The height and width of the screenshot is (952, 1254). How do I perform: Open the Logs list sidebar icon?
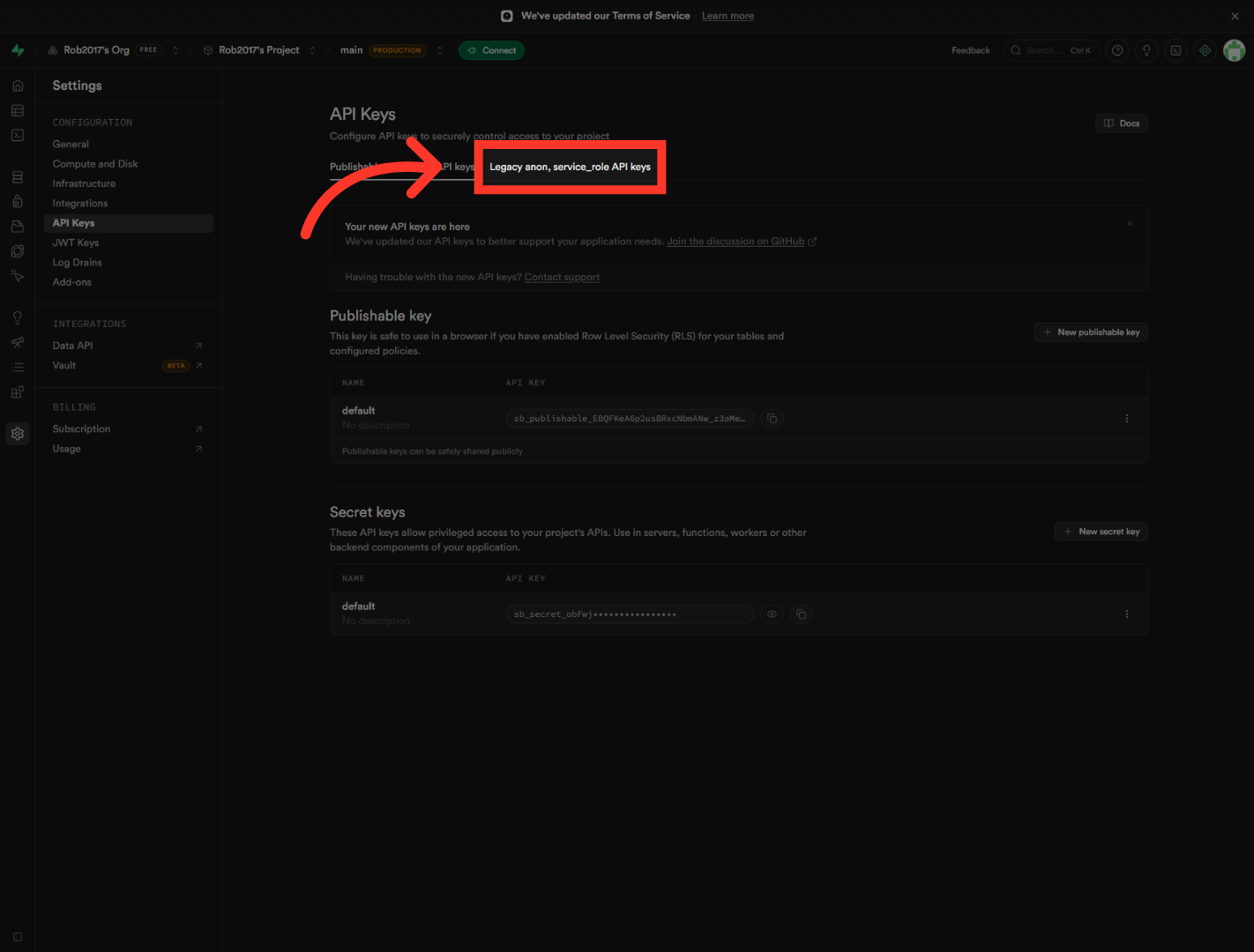(x=18, y=368)
